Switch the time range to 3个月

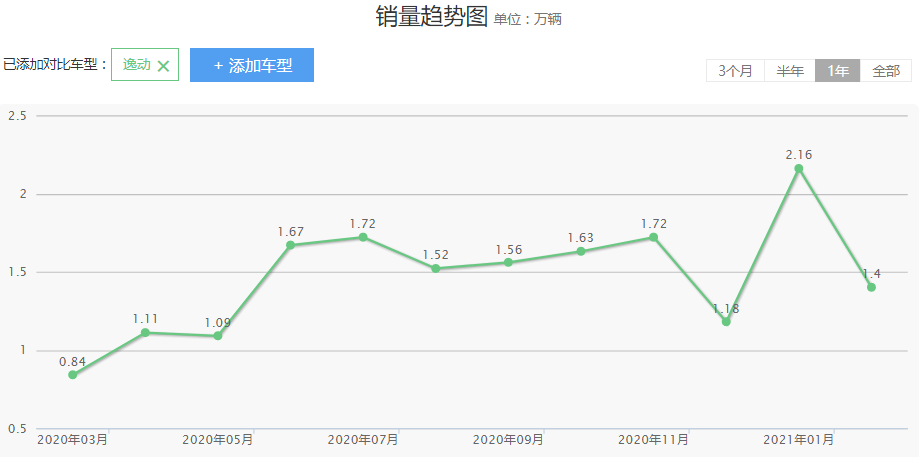coord(735,71)
